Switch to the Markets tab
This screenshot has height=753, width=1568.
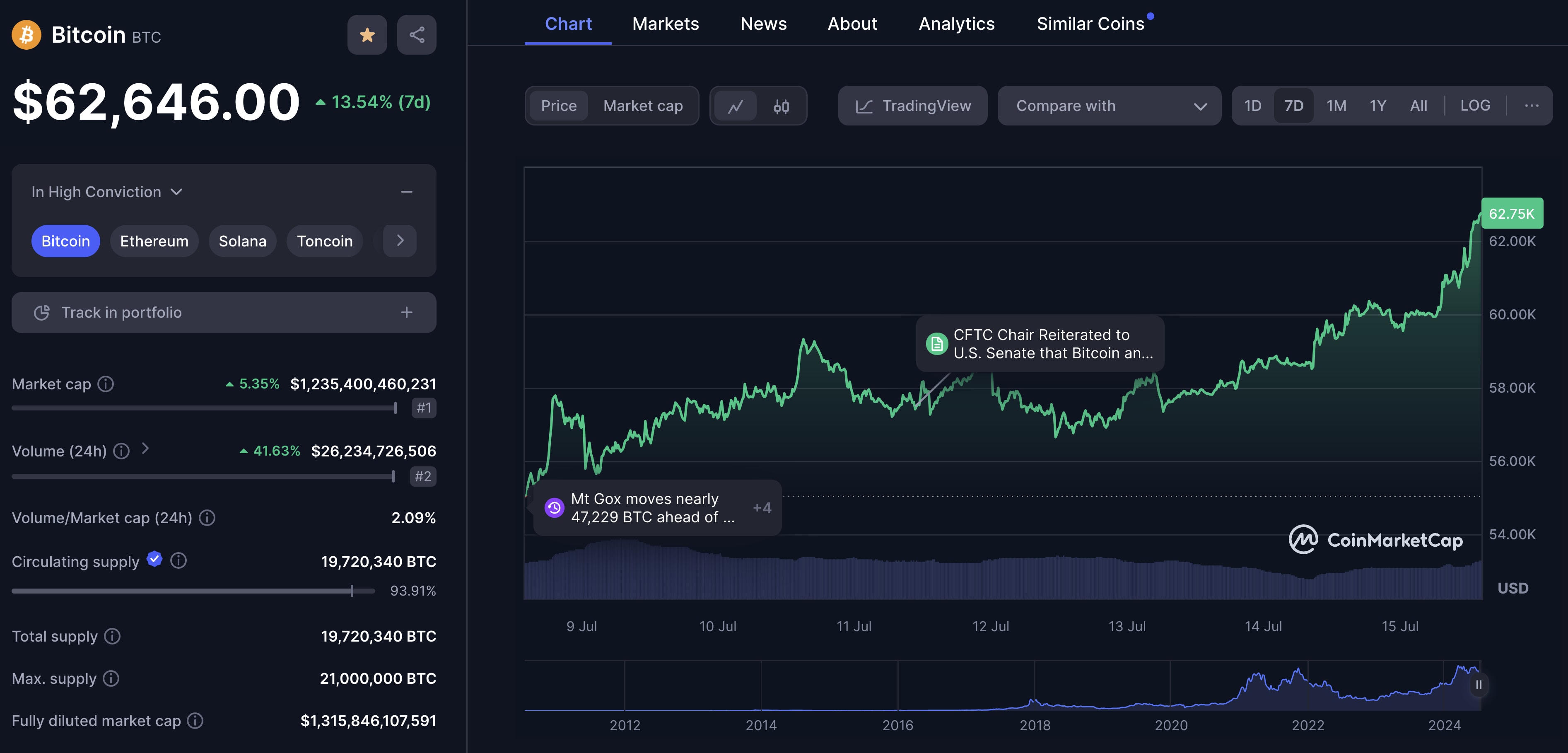(x=665, y=23)
